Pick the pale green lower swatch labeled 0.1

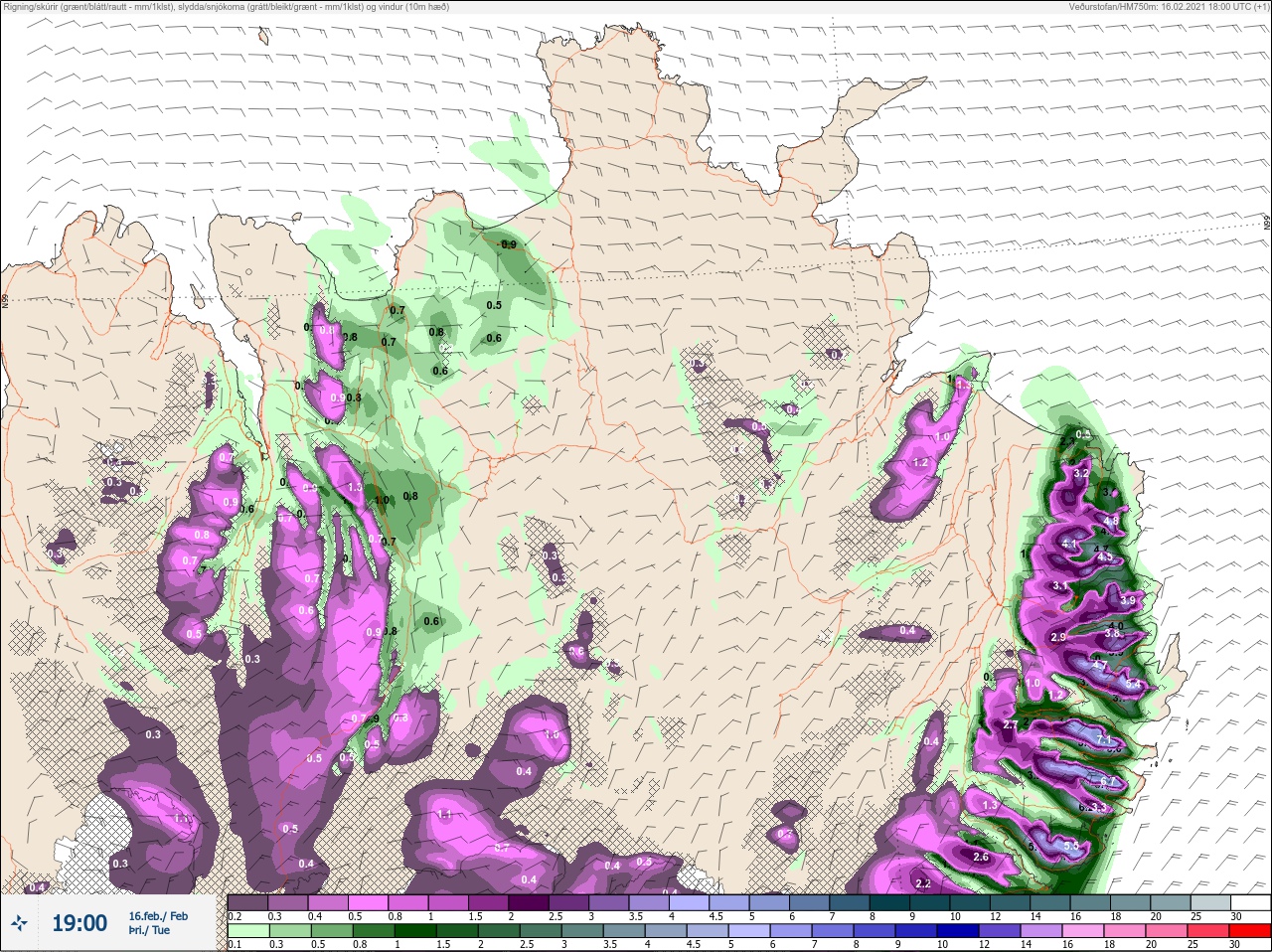247,930
